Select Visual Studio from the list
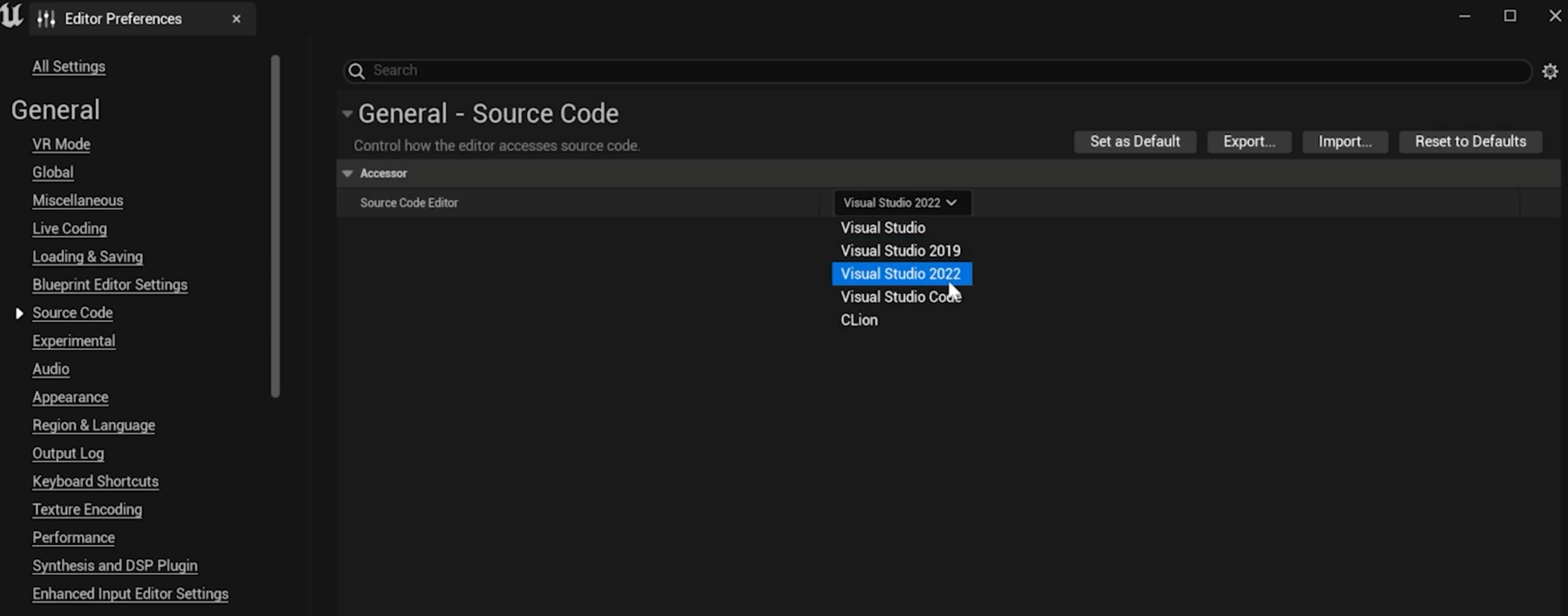Viewport: 1568px width, 616px height. pos(883,228)
